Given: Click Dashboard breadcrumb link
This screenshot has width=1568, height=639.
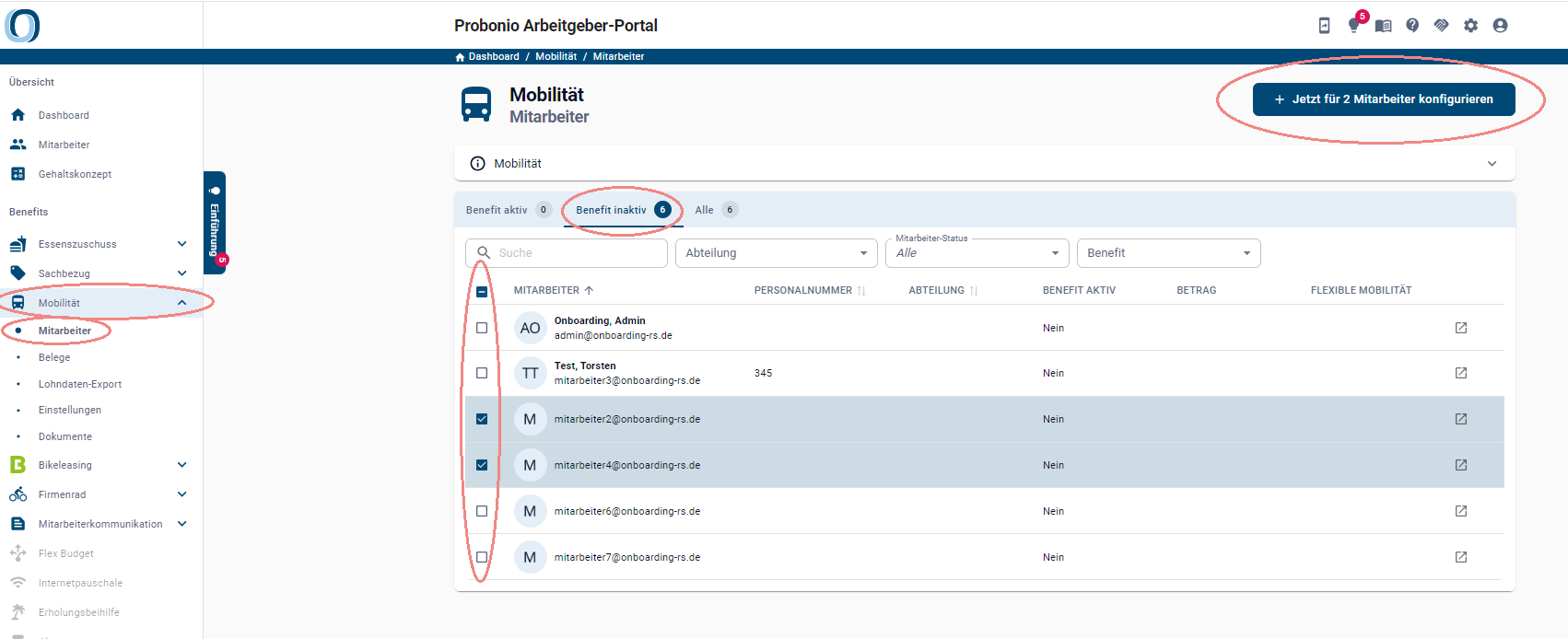Looking at the screenshot, I should pos(494,57).
